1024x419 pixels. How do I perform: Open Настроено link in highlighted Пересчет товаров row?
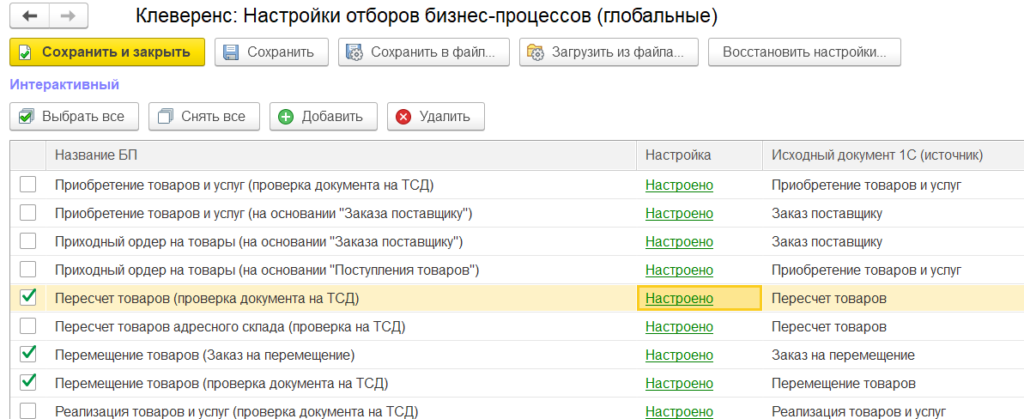pyautogui.click(x=679, y=298)
